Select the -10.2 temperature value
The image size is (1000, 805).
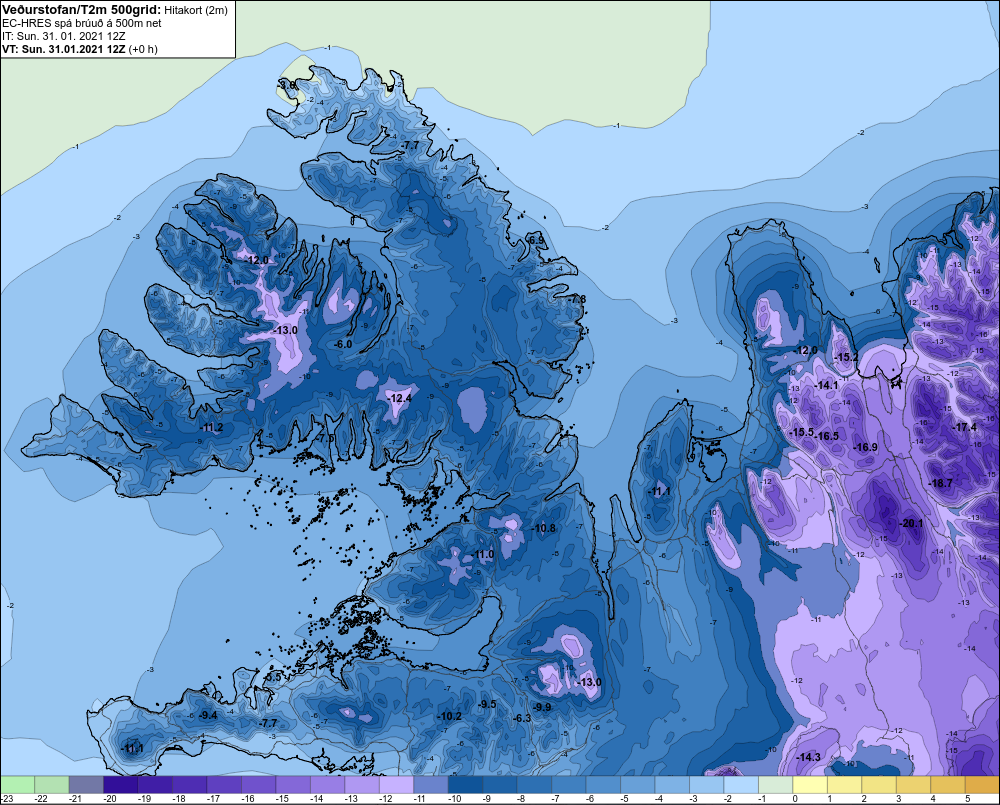(x=449, y=716)
